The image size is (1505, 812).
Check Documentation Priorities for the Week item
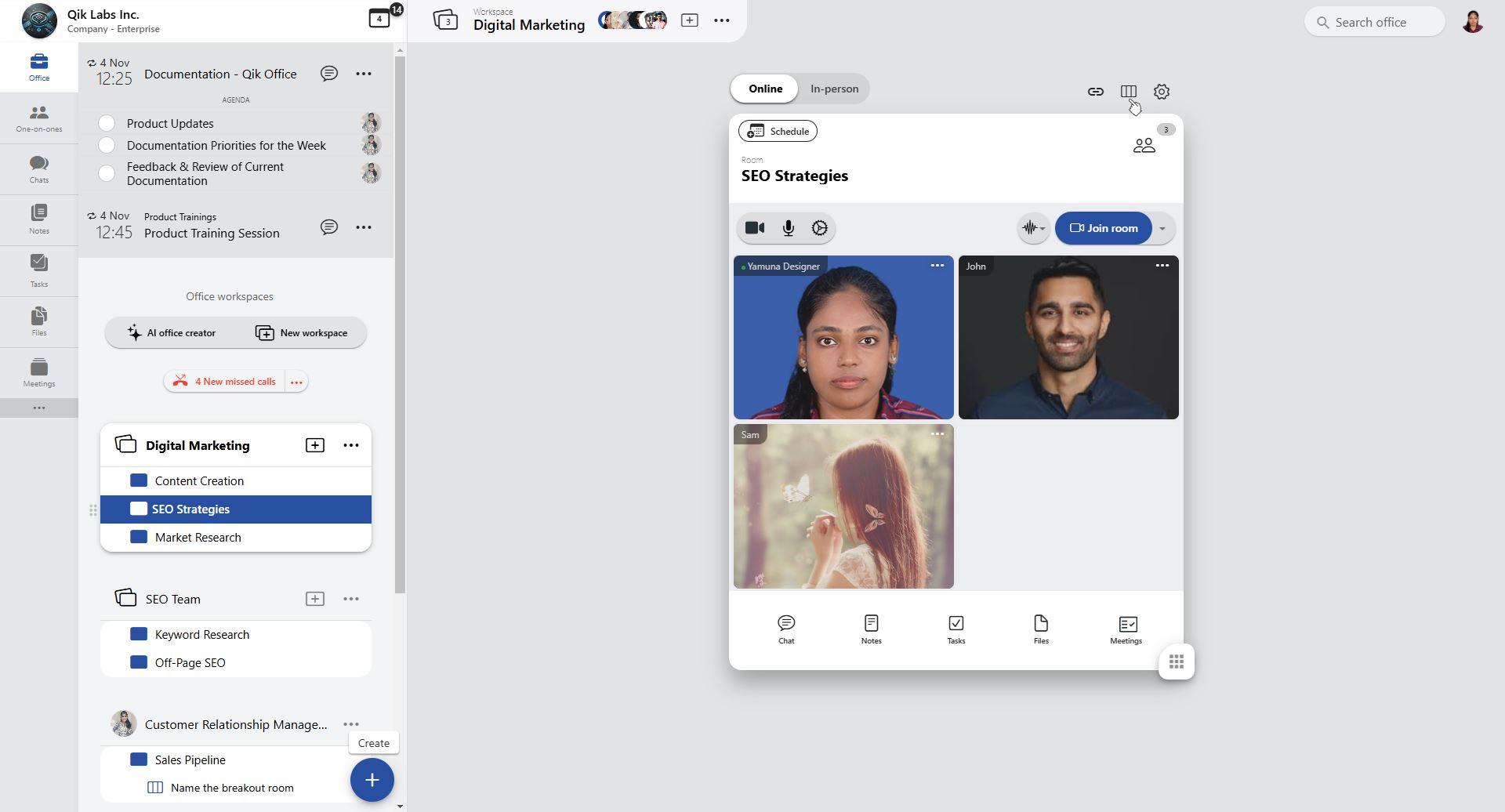[107, 145]
